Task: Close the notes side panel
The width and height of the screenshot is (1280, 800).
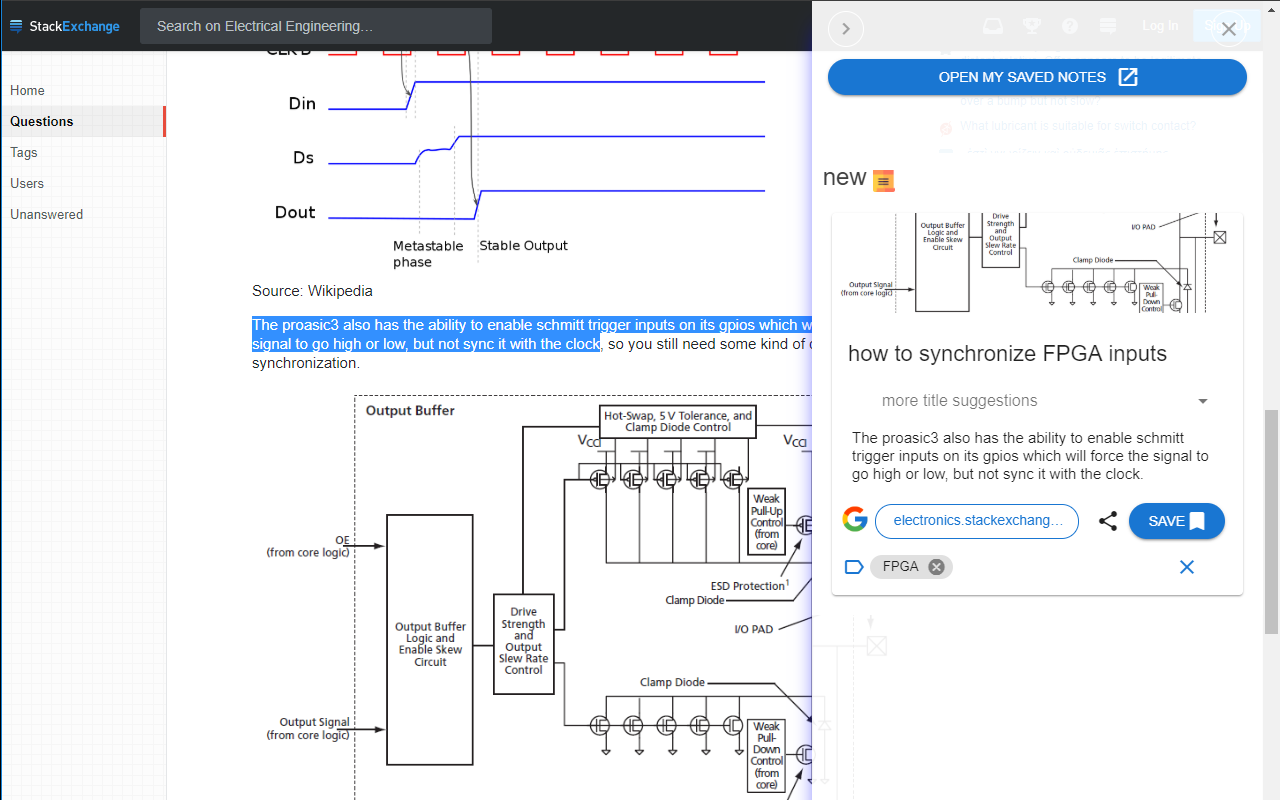Action: [x=1229, y=29]
